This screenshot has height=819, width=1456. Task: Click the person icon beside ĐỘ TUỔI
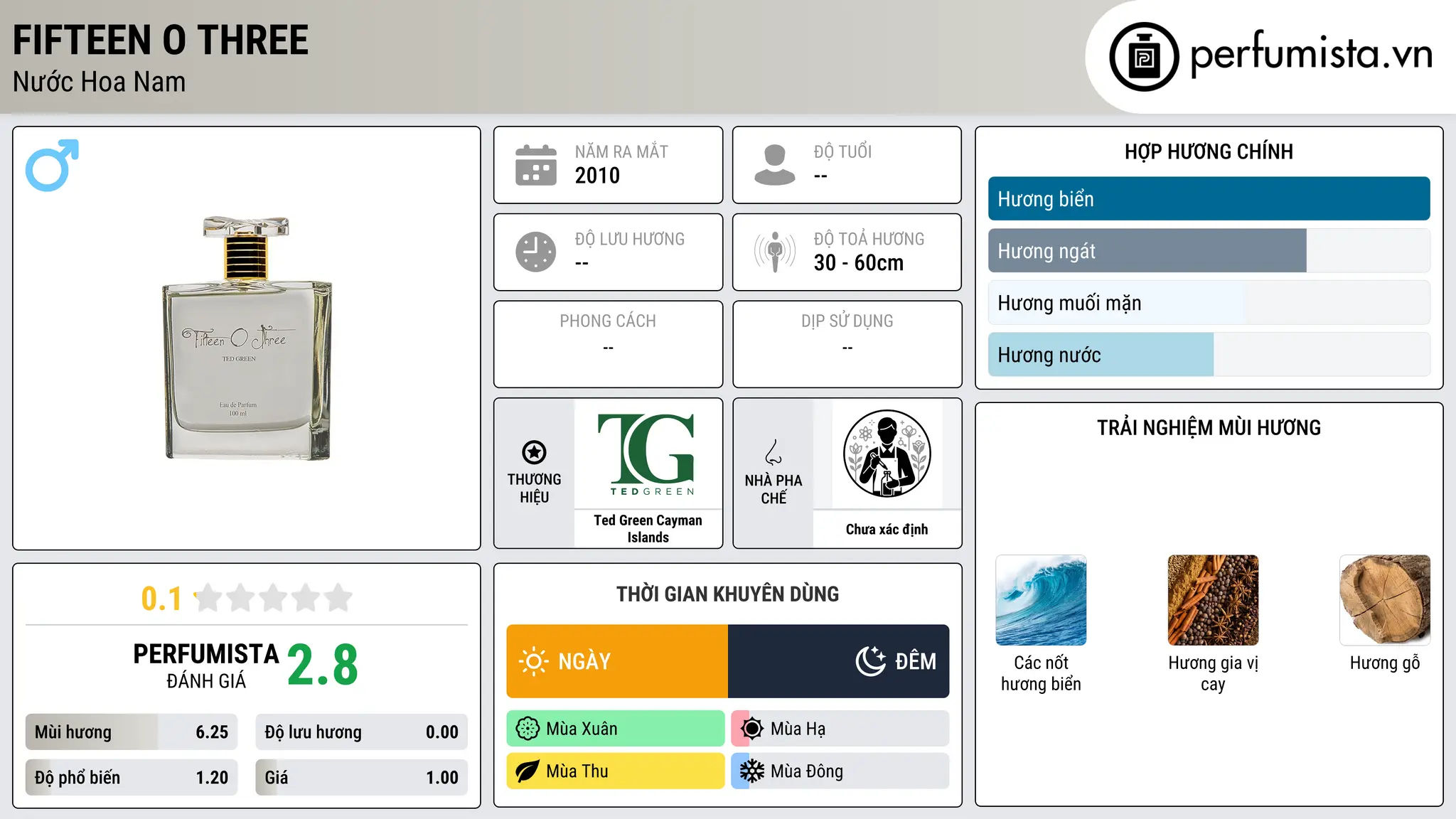(x=775, y=165)
